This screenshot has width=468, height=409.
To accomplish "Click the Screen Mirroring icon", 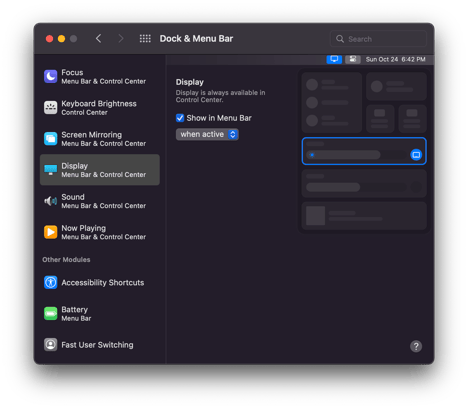I will click(51, 139).
